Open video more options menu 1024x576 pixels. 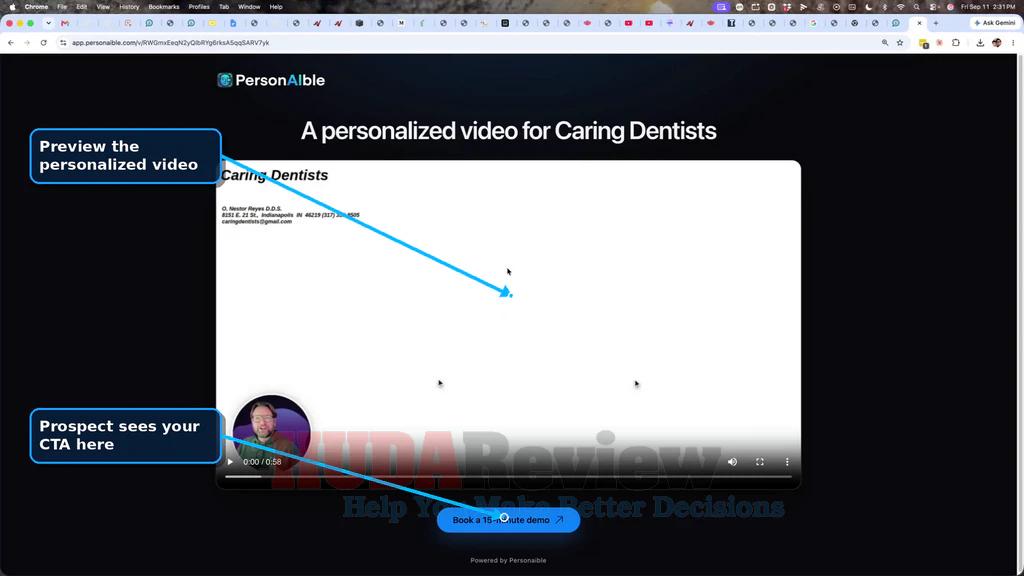pos(787,462)
